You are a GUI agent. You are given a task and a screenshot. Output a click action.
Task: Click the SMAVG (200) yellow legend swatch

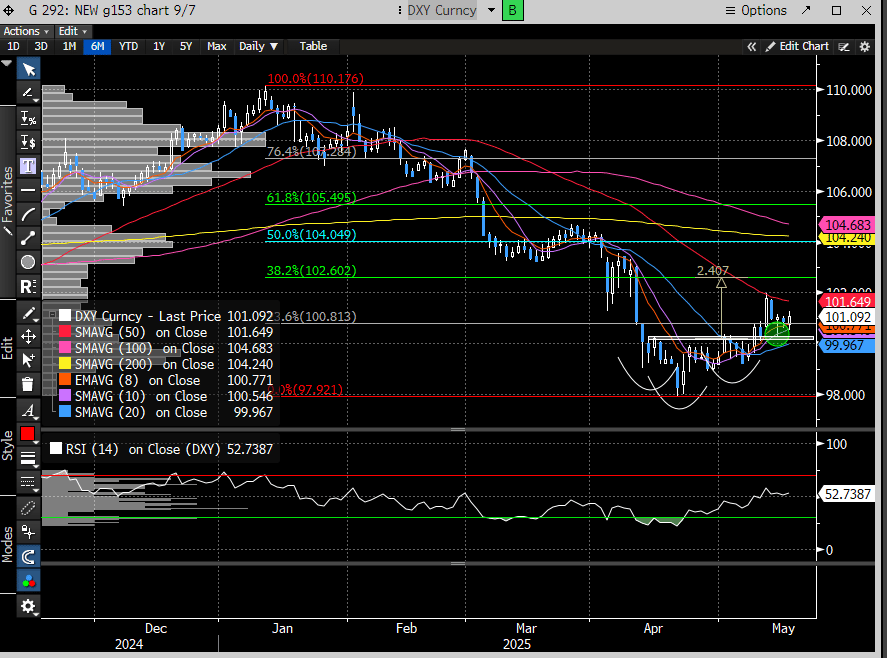(x=65, y=364)
